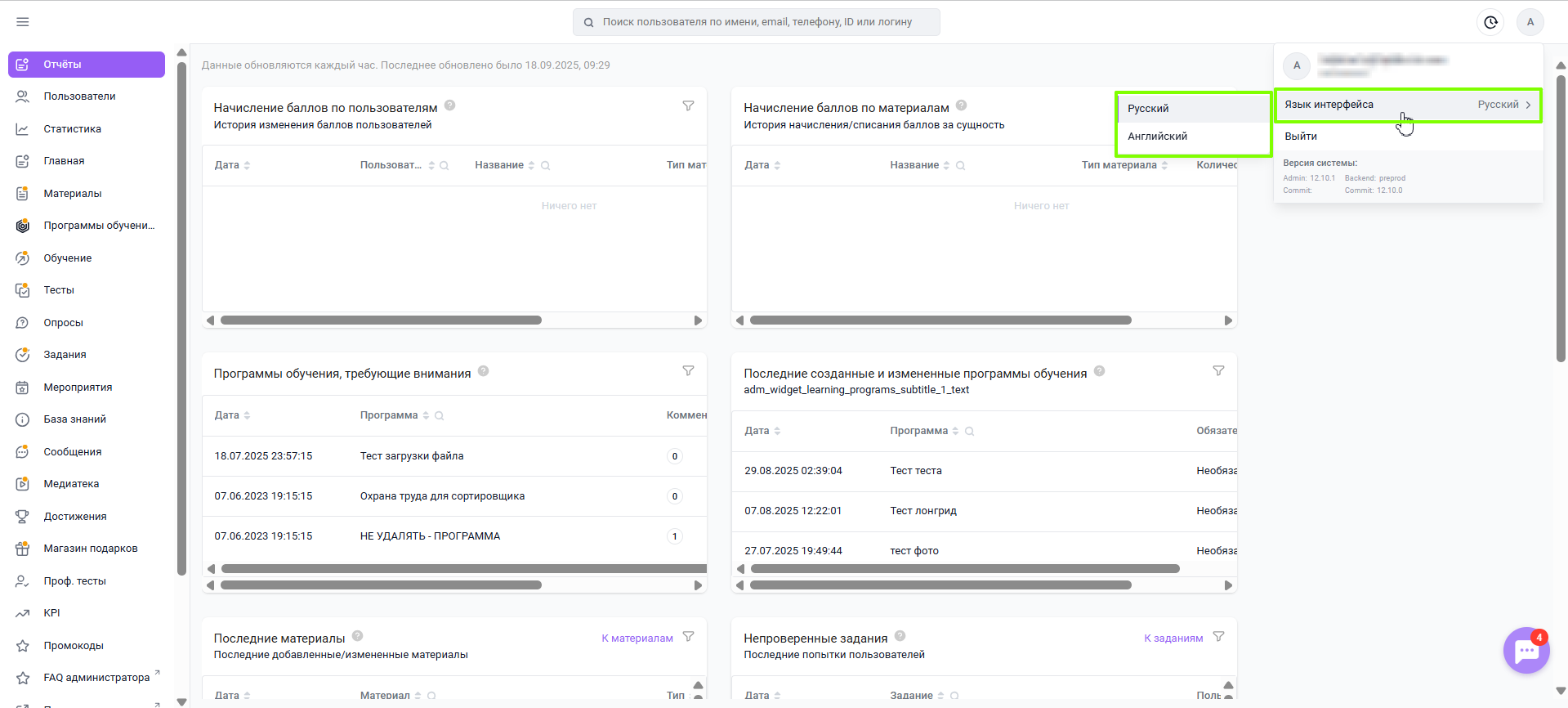This screenshot has height=708, width=1568.
Task: Open program НЕ УДАЛЯТЬ - ПРОГРАММА
Action: coord(430,536)
